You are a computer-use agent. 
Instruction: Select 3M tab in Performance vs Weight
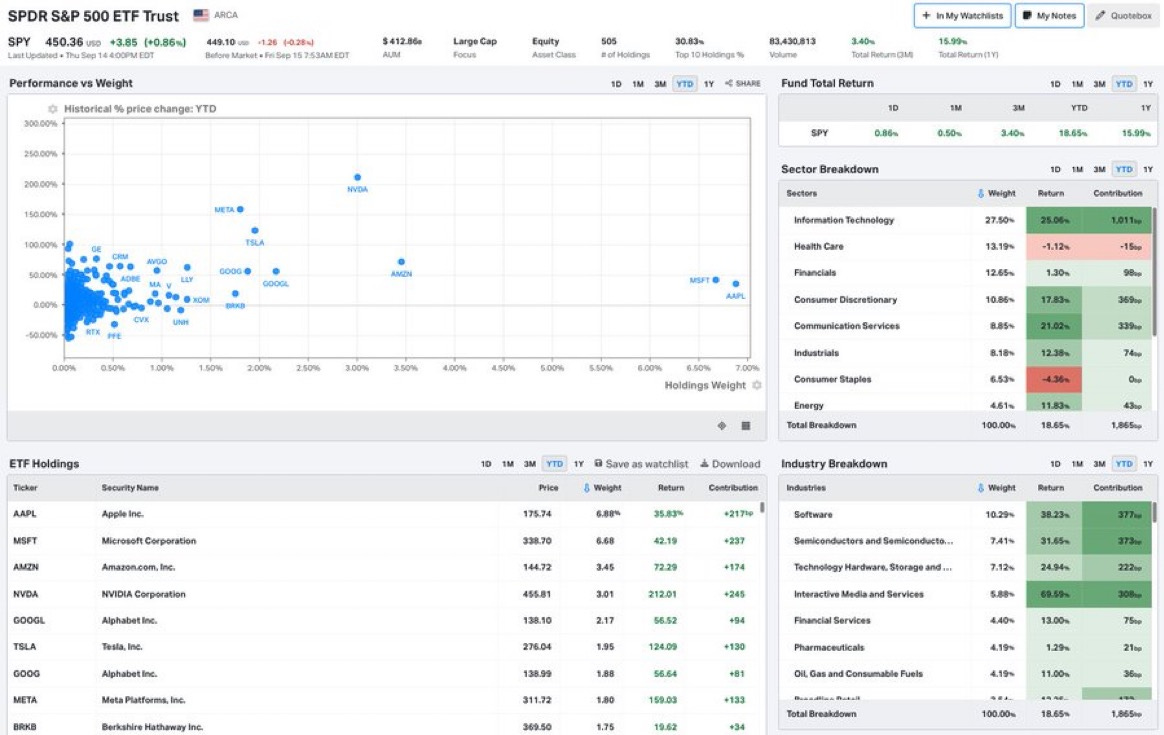(x=660, y=84)
